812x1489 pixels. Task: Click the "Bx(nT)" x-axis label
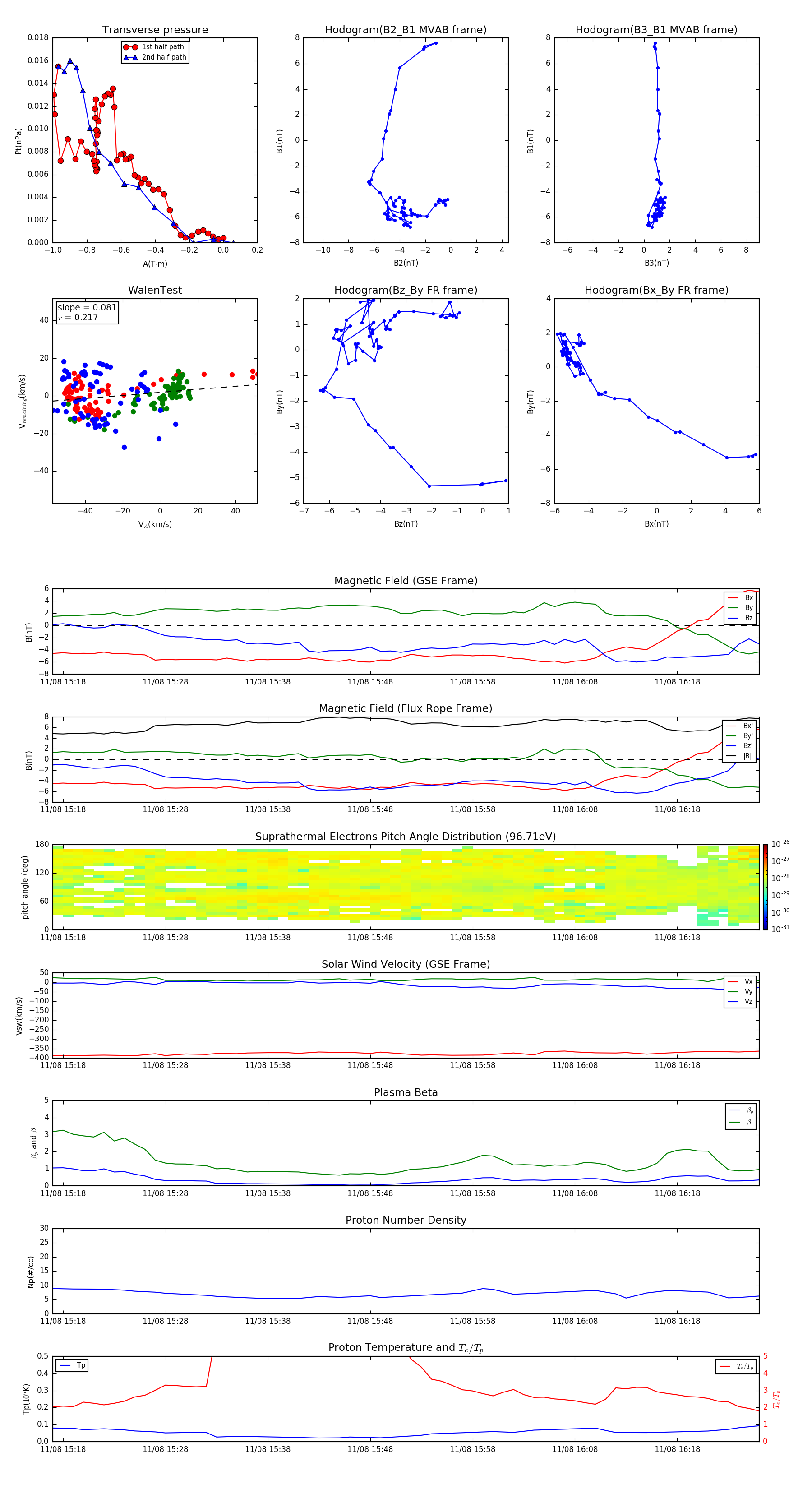[656, 524]
